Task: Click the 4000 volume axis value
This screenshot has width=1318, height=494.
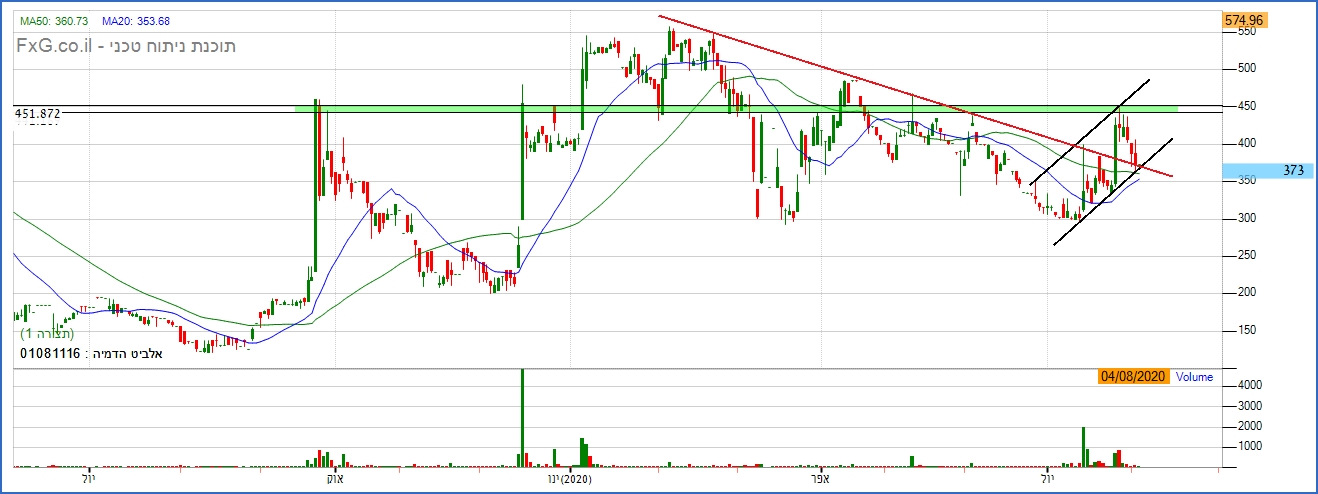Action: point(1248,385)
